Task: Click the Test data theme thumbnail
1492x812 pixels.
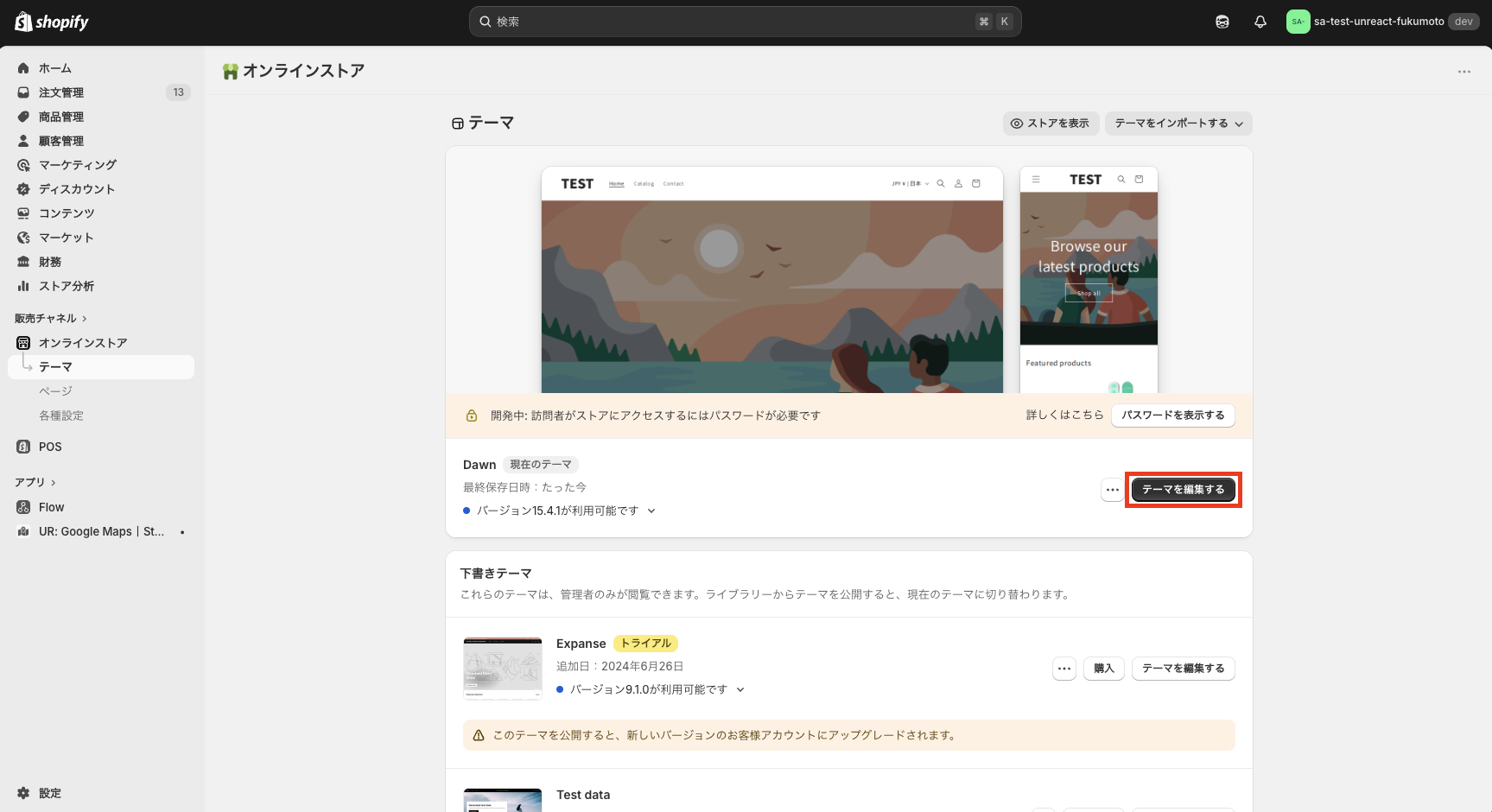Action: tap(503, 800)
